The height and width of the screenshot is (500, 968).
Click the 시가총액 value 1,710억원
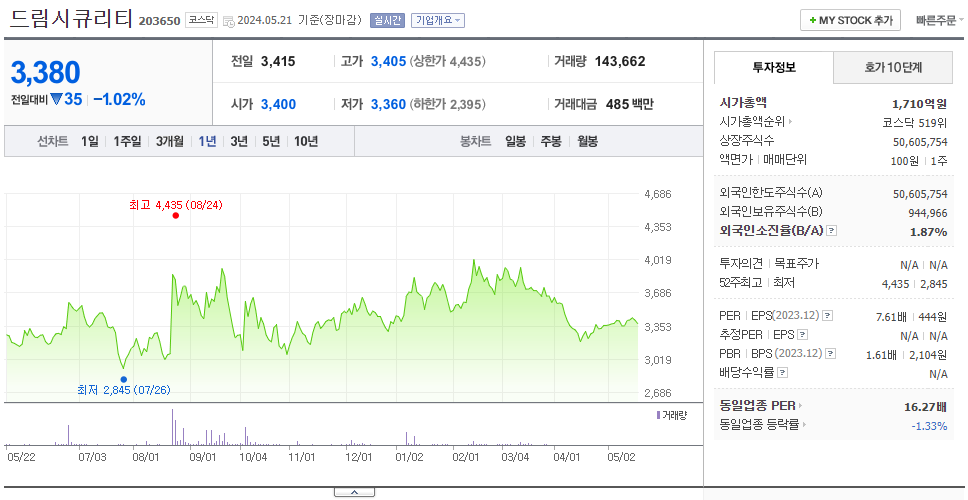[919, 104]
